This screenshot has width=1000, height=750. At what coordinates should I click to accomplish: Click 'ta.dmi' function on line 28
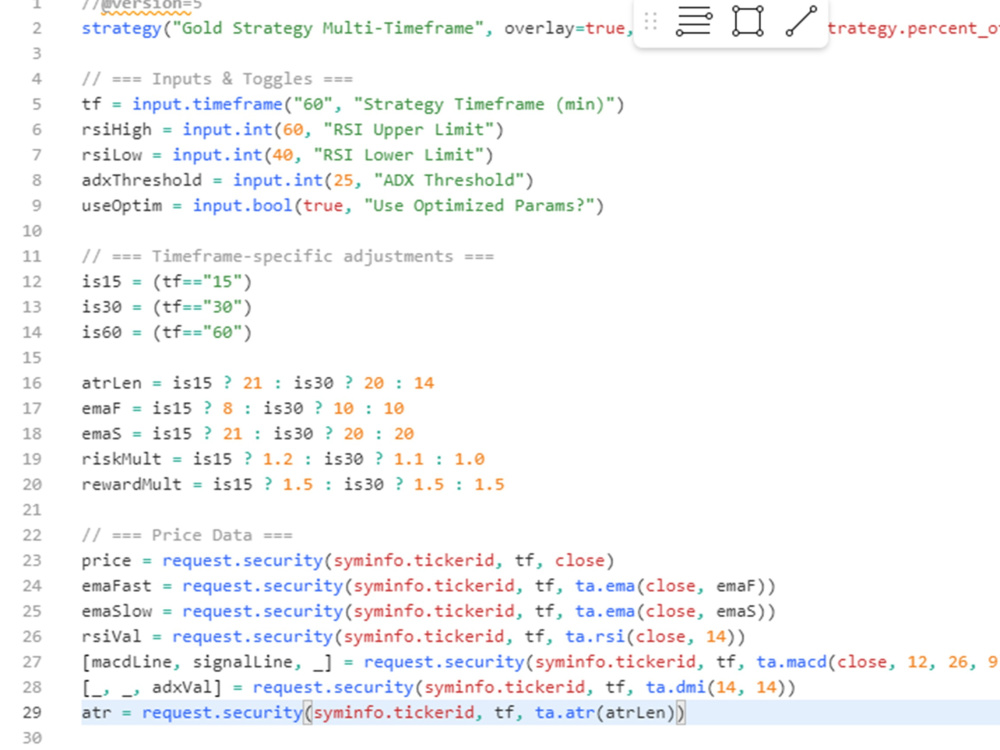[x=675, y=688]
